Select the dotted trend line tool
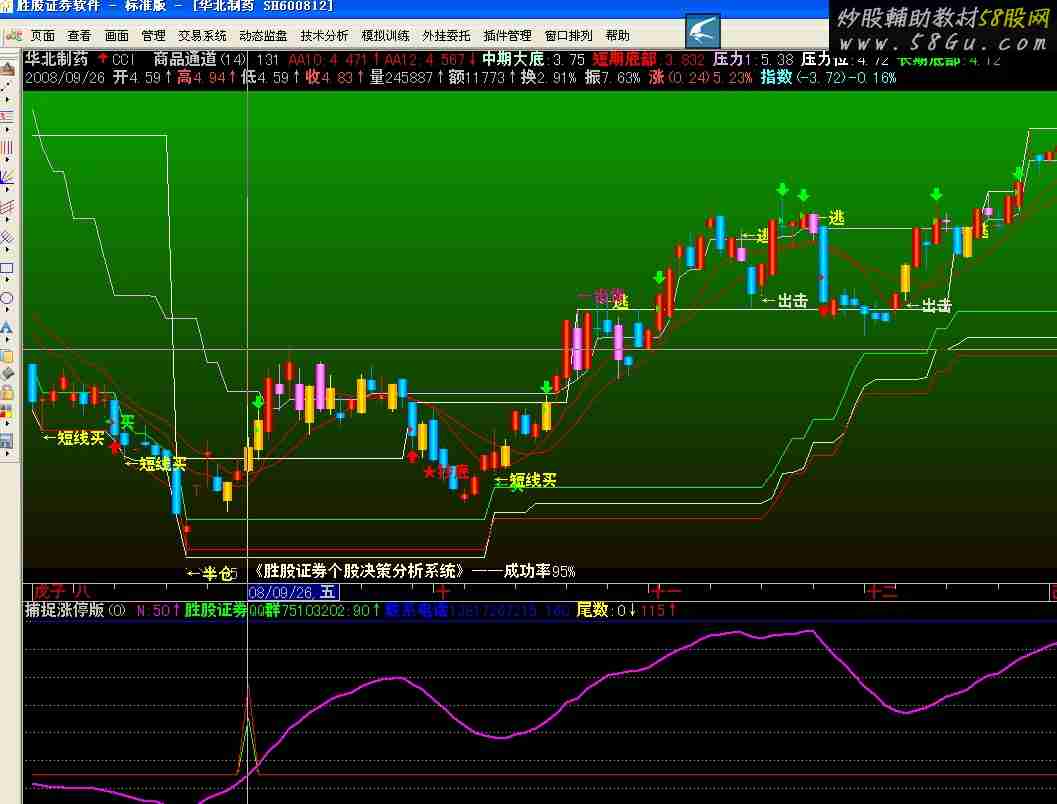This screenshot has width=1057, height=804. coord(7,86)
